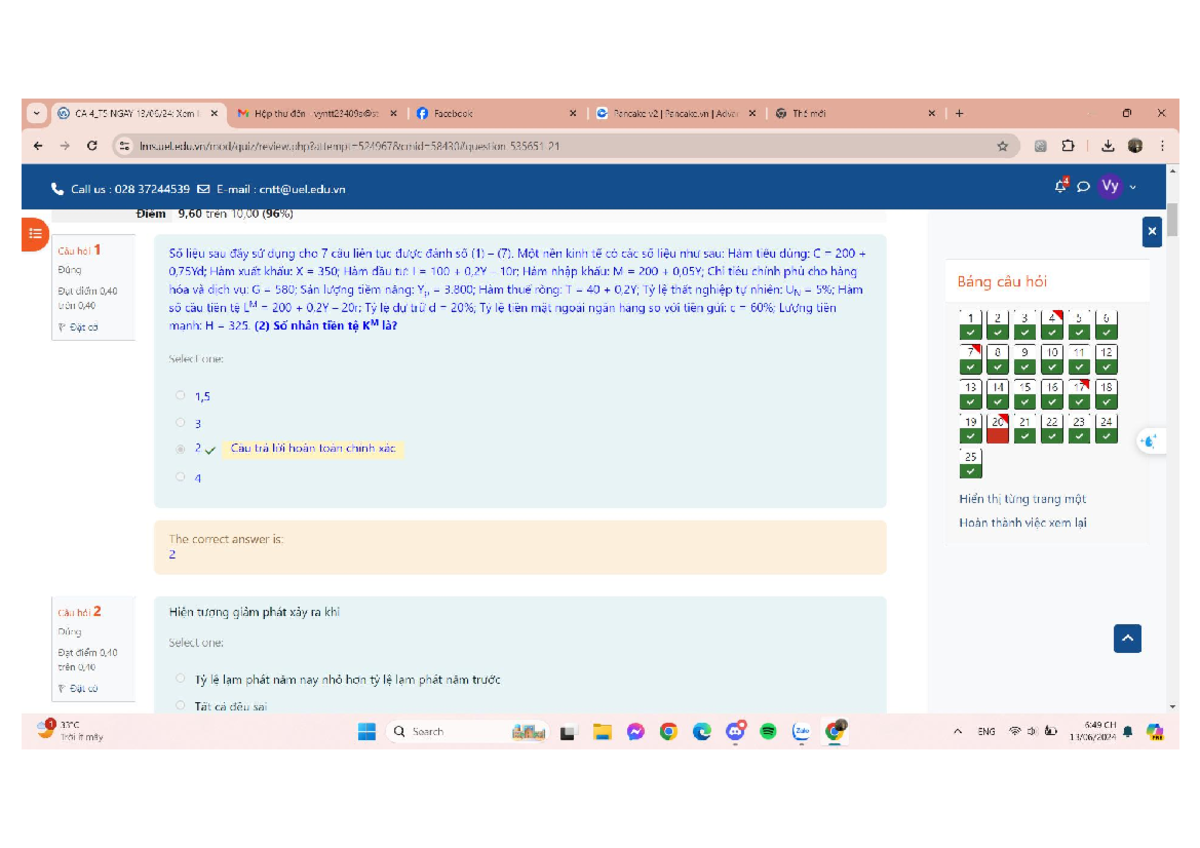Open the browser tab list dropdown
Image resolution: width=1200 pixels, height=848 pixels.
pyautogui.click(x=37, y=114)
